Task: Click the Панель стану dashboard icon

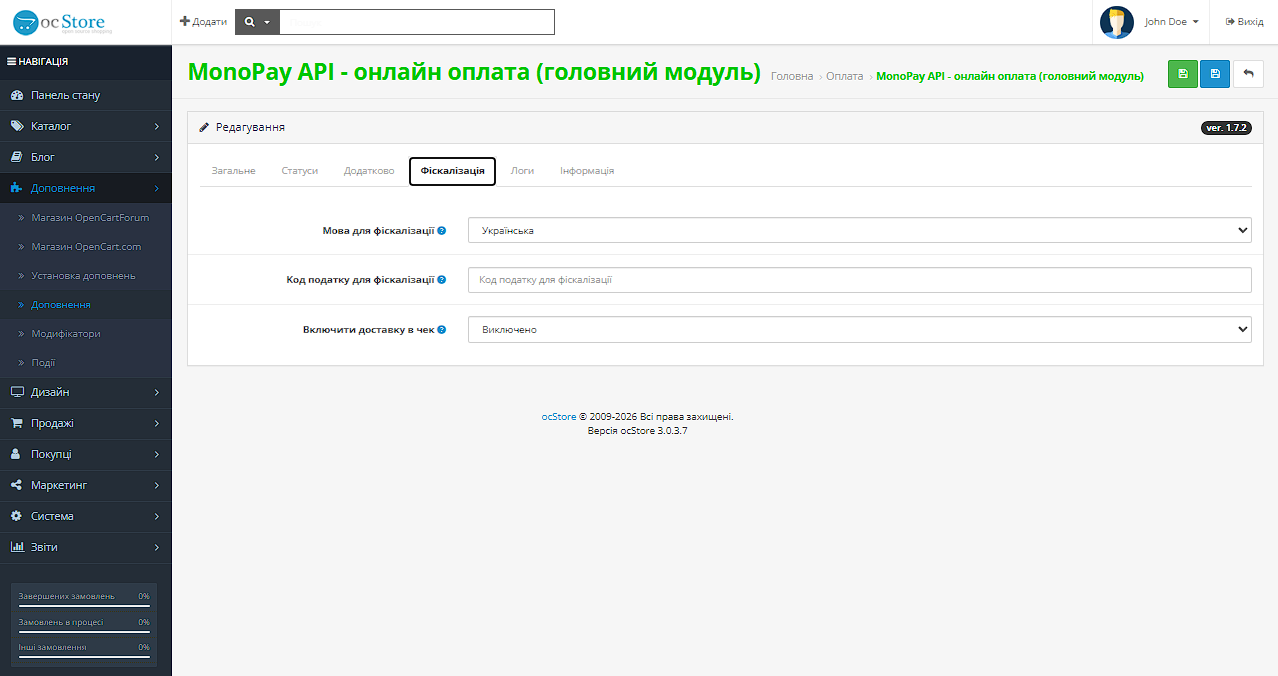Action: tap(17, 95)
